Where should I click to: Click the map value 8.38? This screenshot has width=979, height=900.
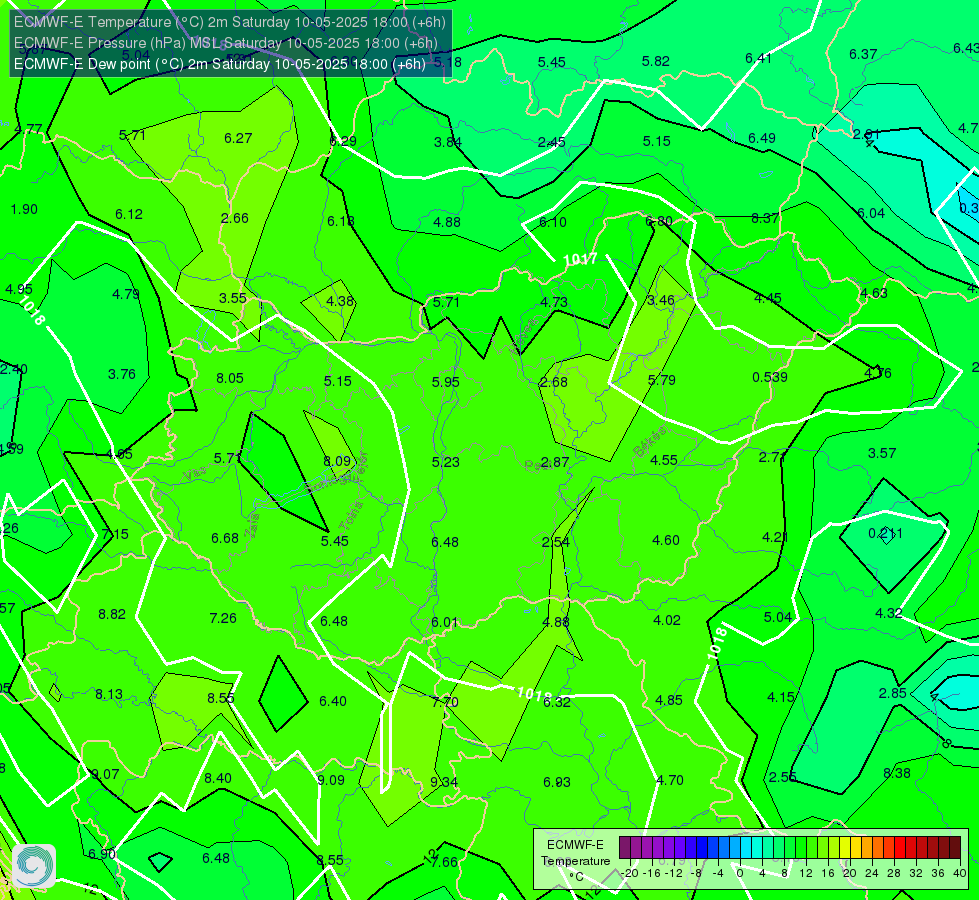click(897, 773)
